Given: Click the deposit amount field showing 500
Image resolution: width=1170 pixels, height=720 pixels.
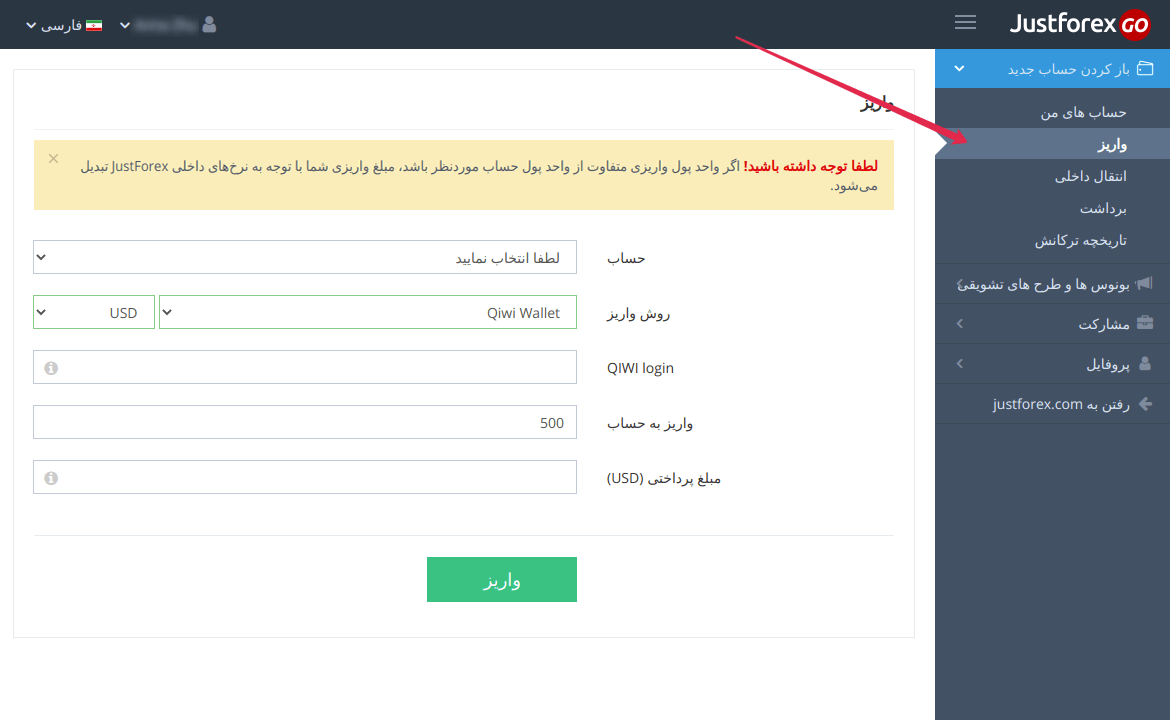Looking at the screenshot, I should [304, 422].
